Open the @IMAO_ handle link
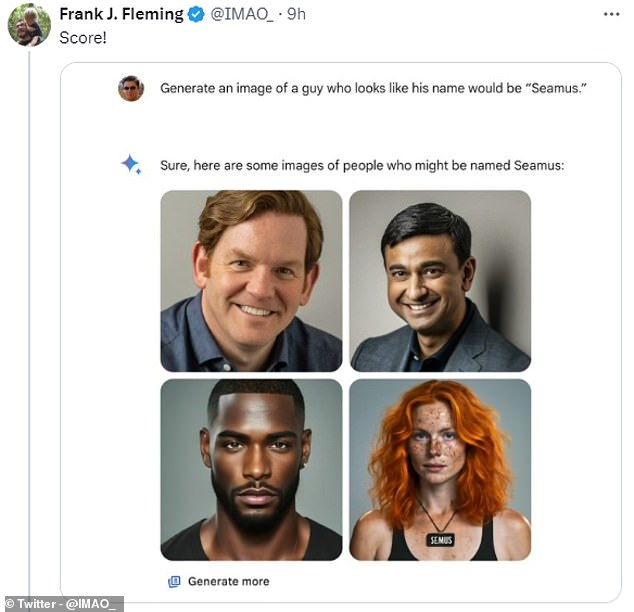Viewport: 634px width, 612px height. click(242, 15)
